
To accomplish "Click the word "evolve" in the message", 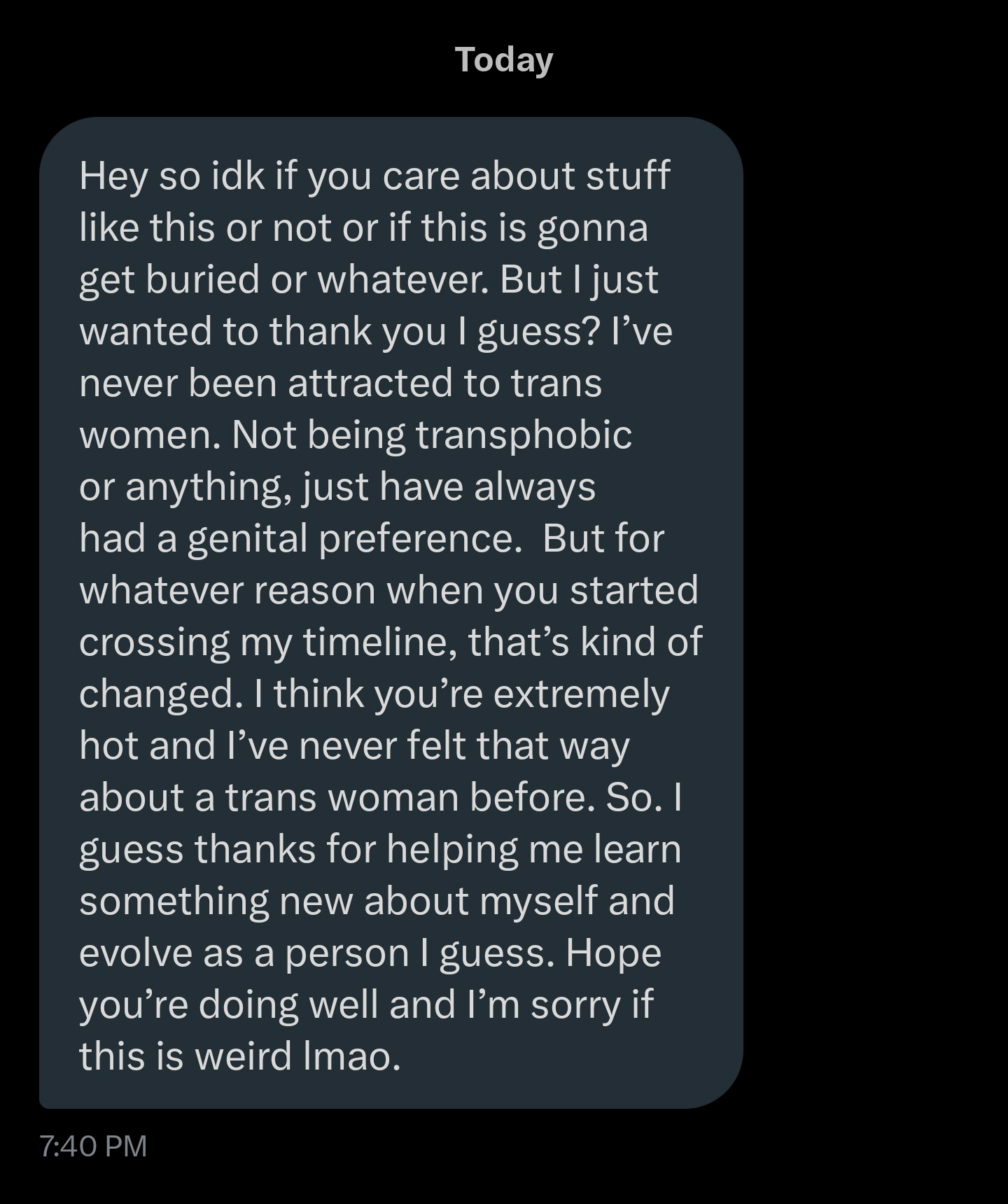I will 135,953.
